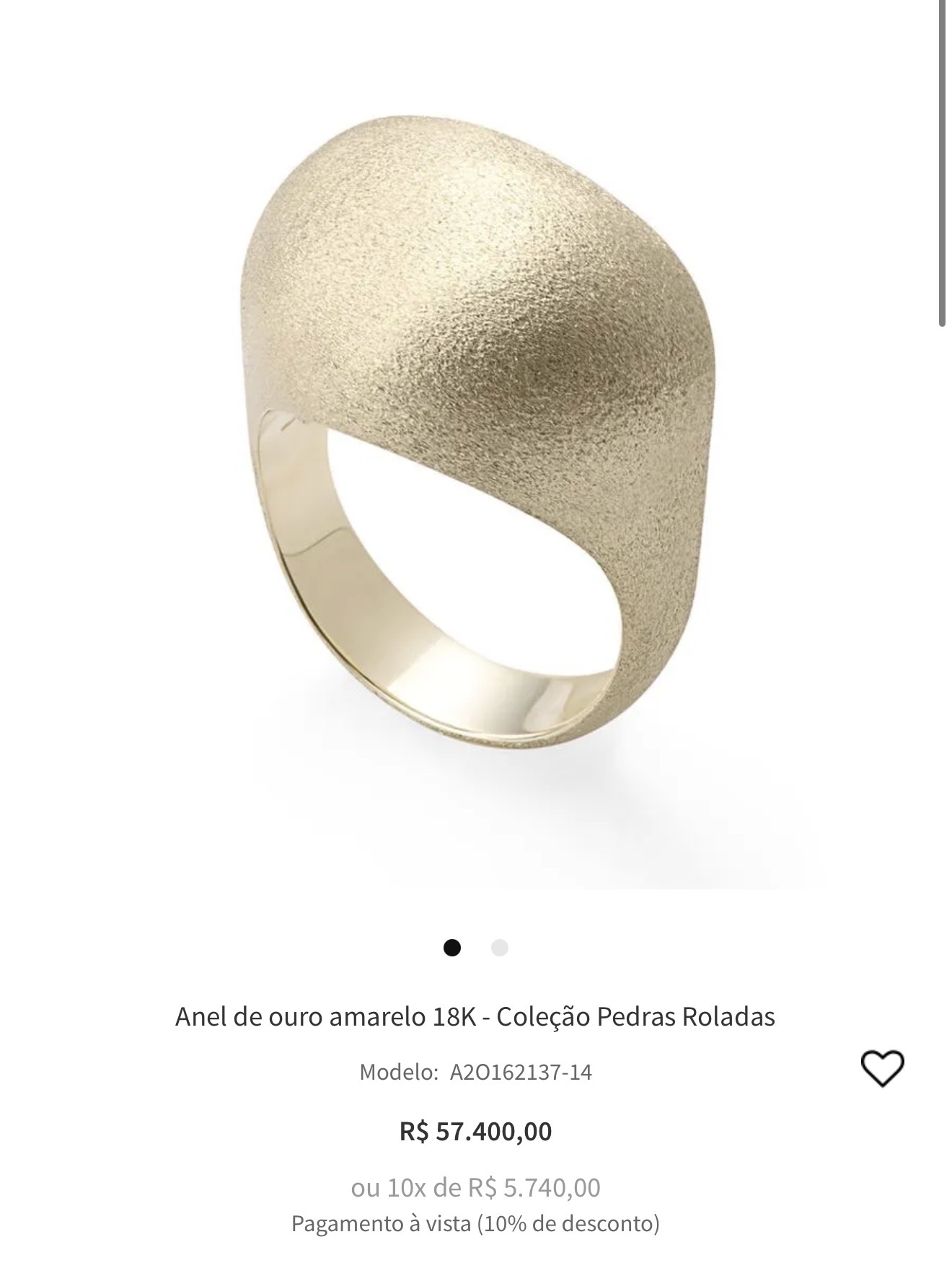Click scrollbar track below the thumb

[x=943, y=793]
